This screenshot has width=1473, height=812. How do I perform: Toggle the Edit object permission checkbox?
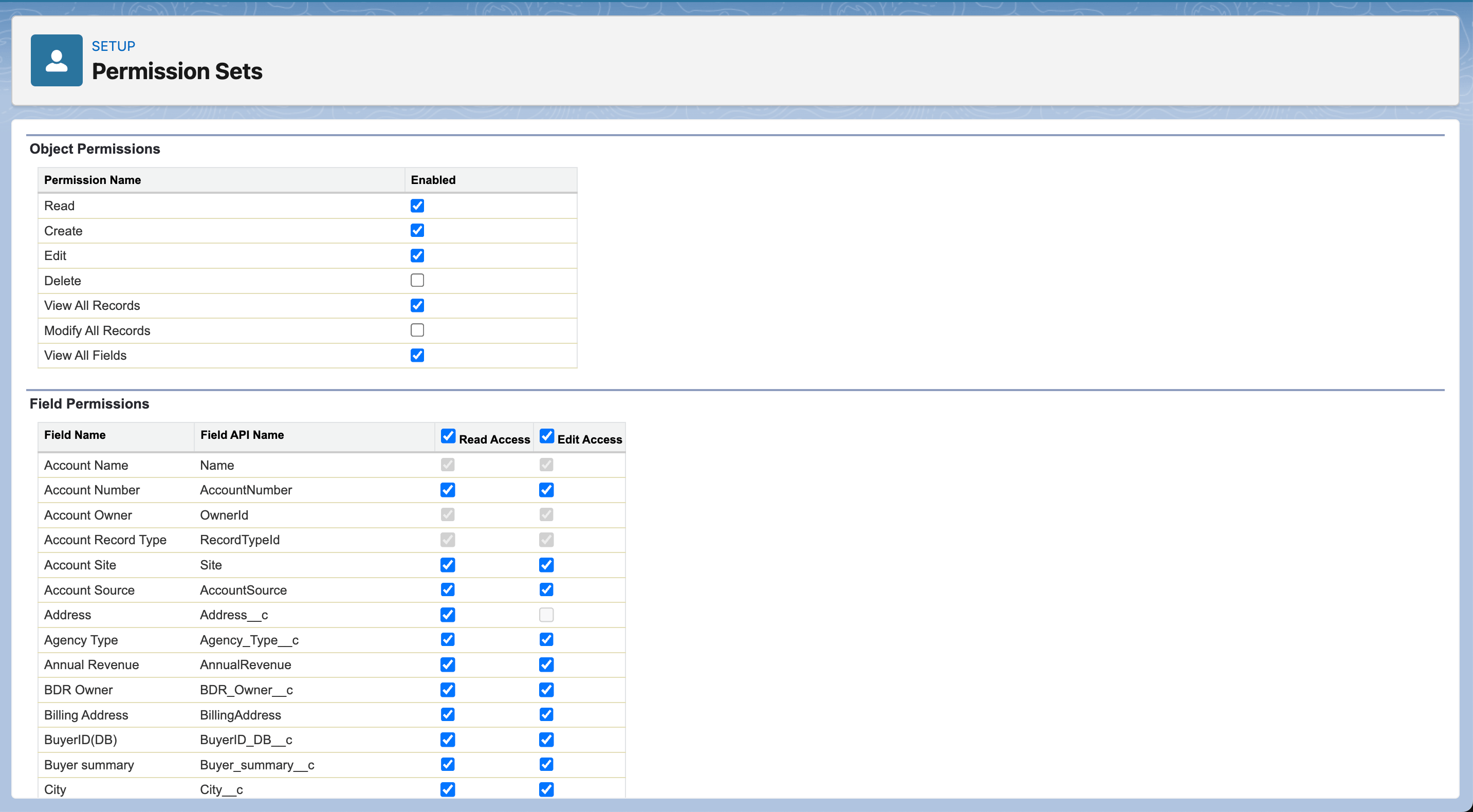point(417,255)
